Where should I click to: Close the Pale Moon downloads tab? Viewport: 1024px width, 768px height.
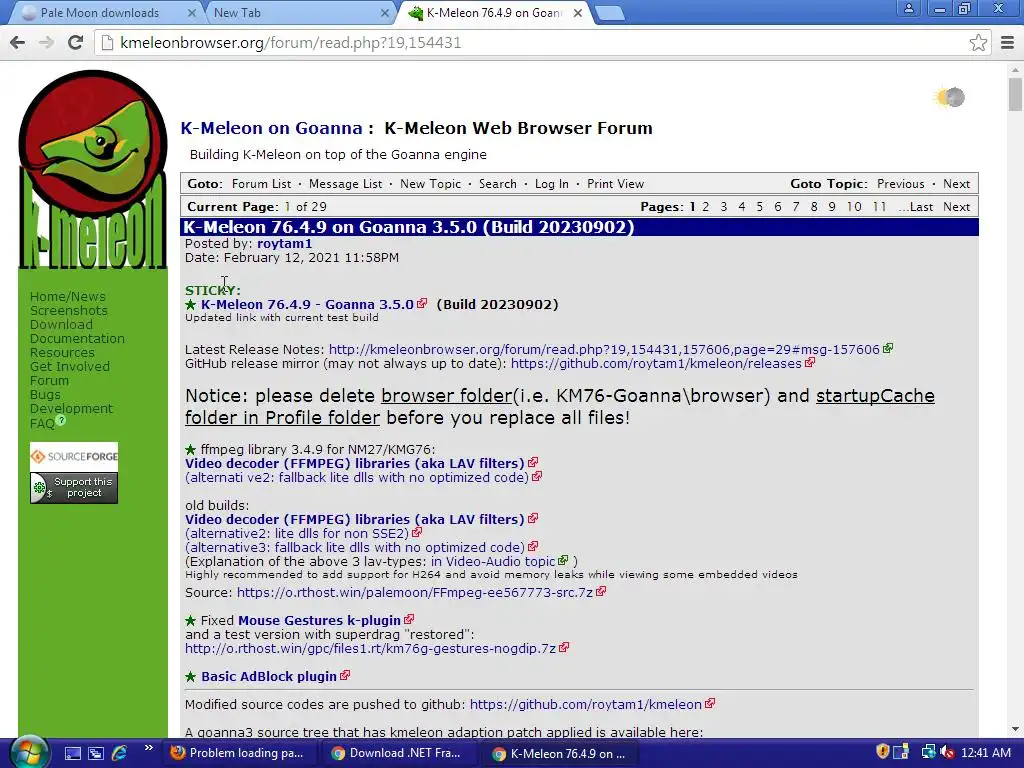[x=191, y=13]
